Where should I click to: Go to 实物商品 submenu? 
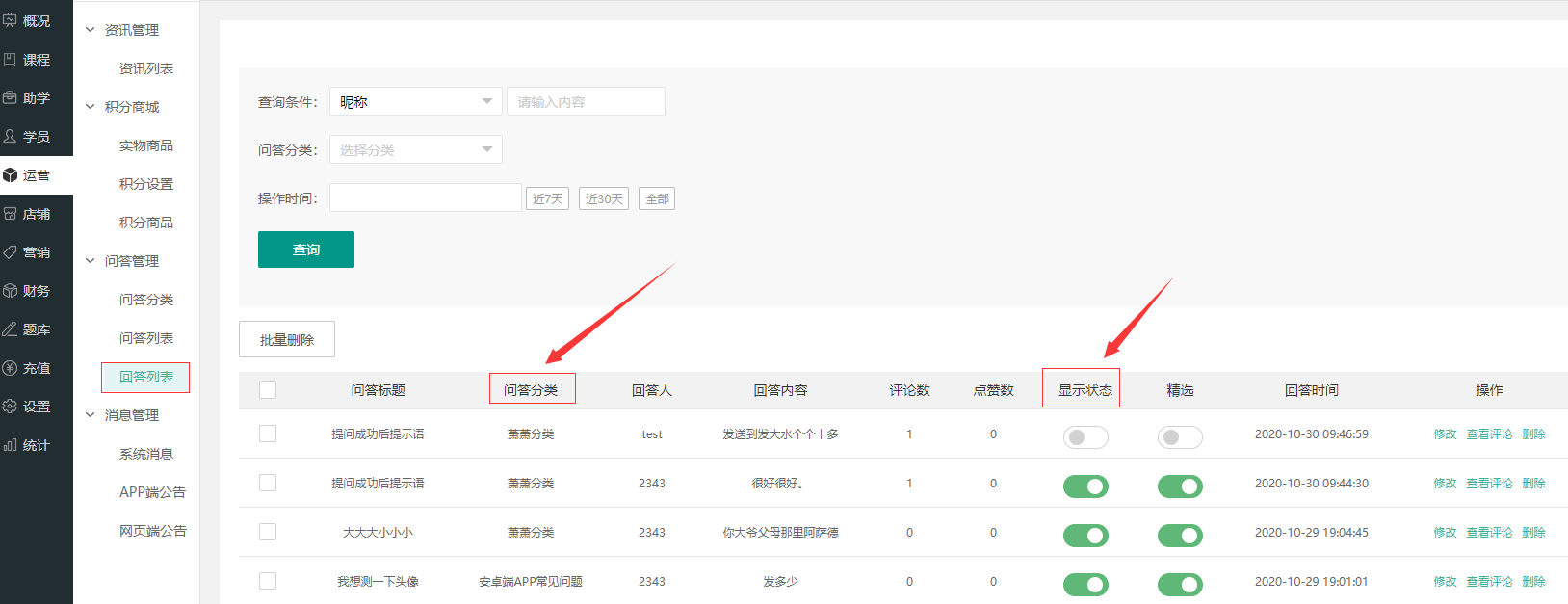pyautogui.click(x=146, y=145)
